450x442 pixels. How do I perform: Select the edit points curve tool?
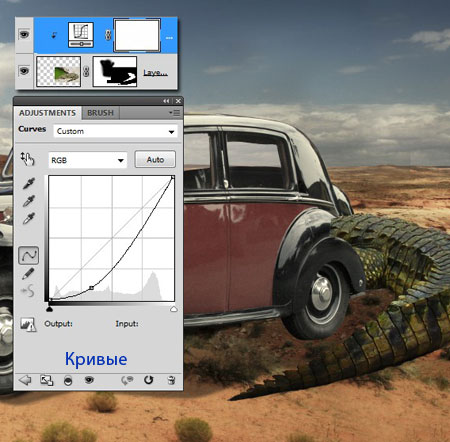28,255
